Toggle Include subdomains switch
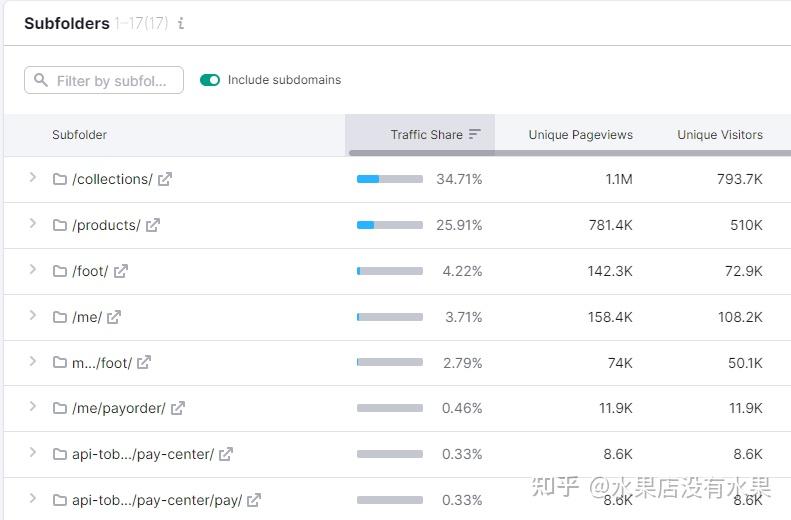Viewport: 791px width, 520px height. click(210, 80)
